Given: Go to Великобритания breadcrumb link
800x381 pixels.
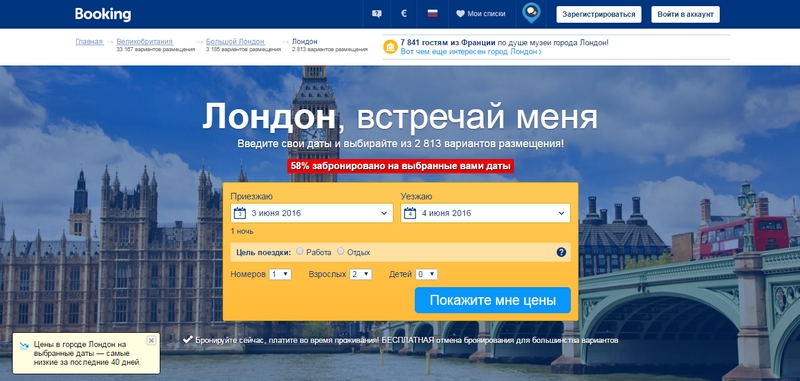Looking at the screenshot, I should pyautogui.click(x=145, y=41).
